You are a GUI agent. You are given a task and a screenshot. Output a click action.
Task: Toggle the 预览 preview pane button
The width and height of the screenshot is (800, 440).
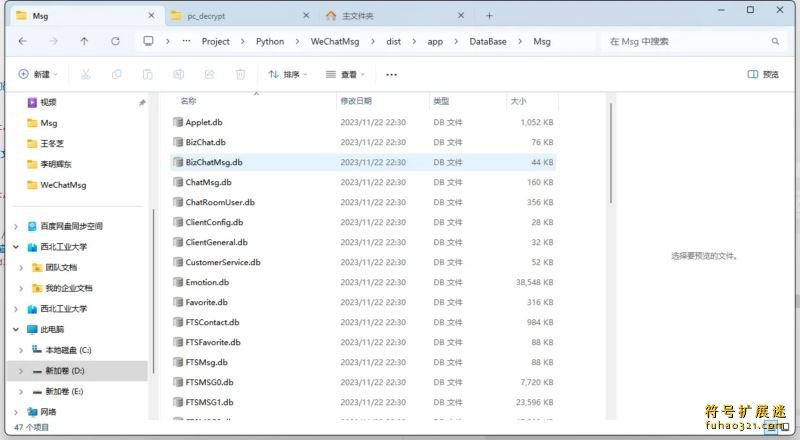coord(763,75)
